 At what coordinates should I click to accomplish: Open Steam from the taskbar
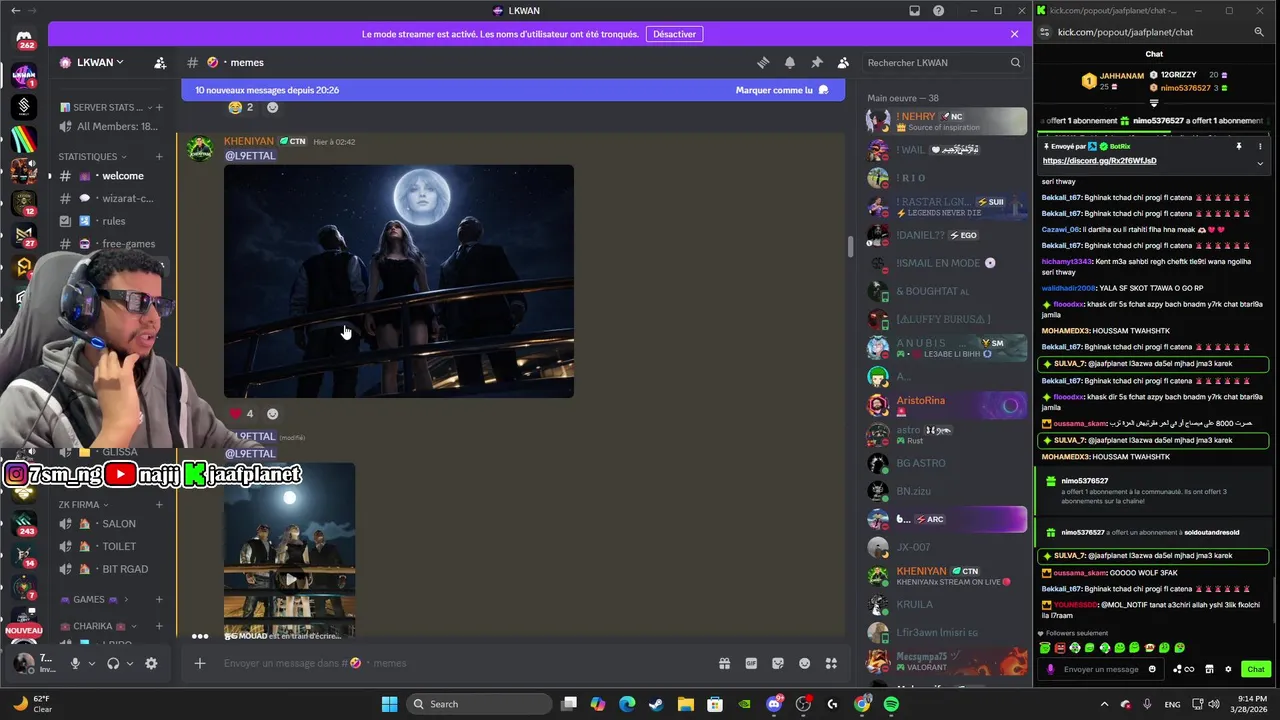656,704
